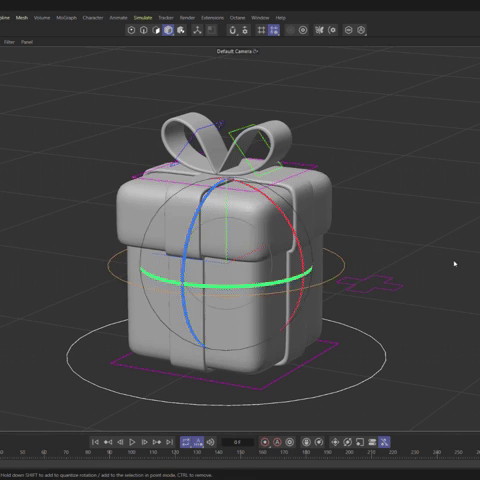Image resolution: width=480 pixels, height=480 pixels.
Task: Click the butterfly symmetry icon
Action: 319,30
